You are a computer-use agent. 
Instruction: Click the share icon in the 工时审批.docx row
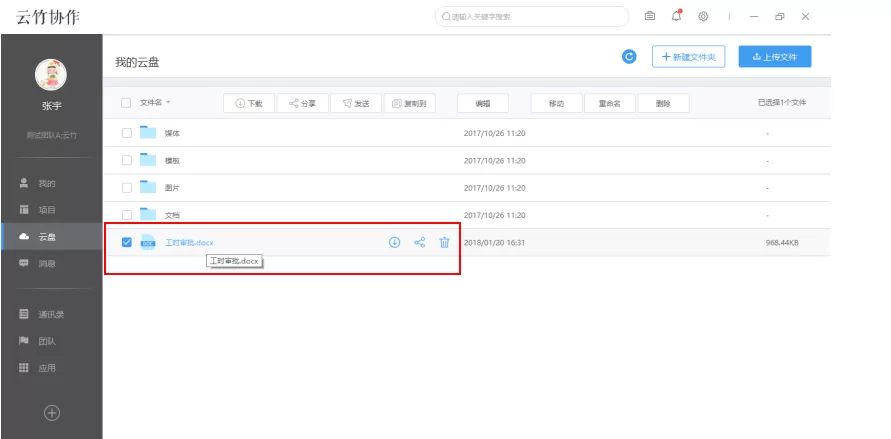coord(419,243)
